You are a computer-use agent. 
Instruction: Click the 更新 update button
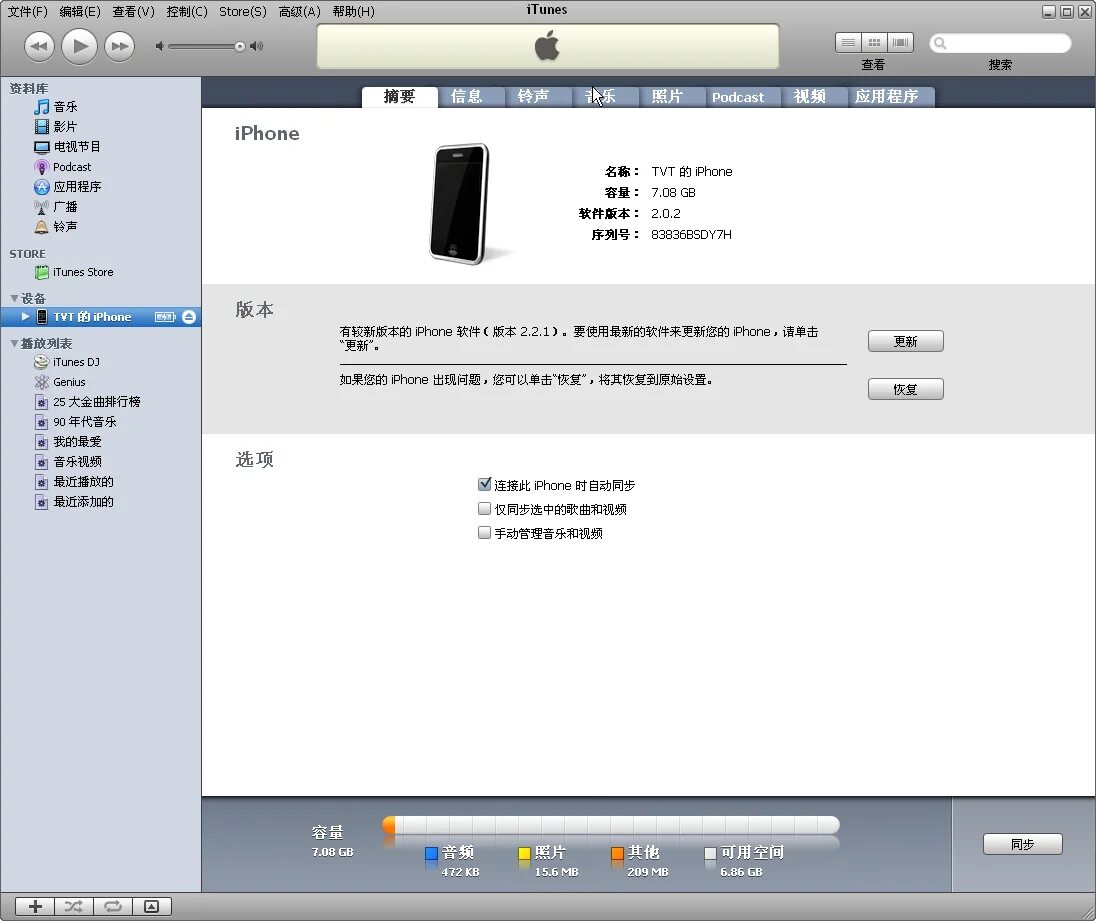pos(905,341)
